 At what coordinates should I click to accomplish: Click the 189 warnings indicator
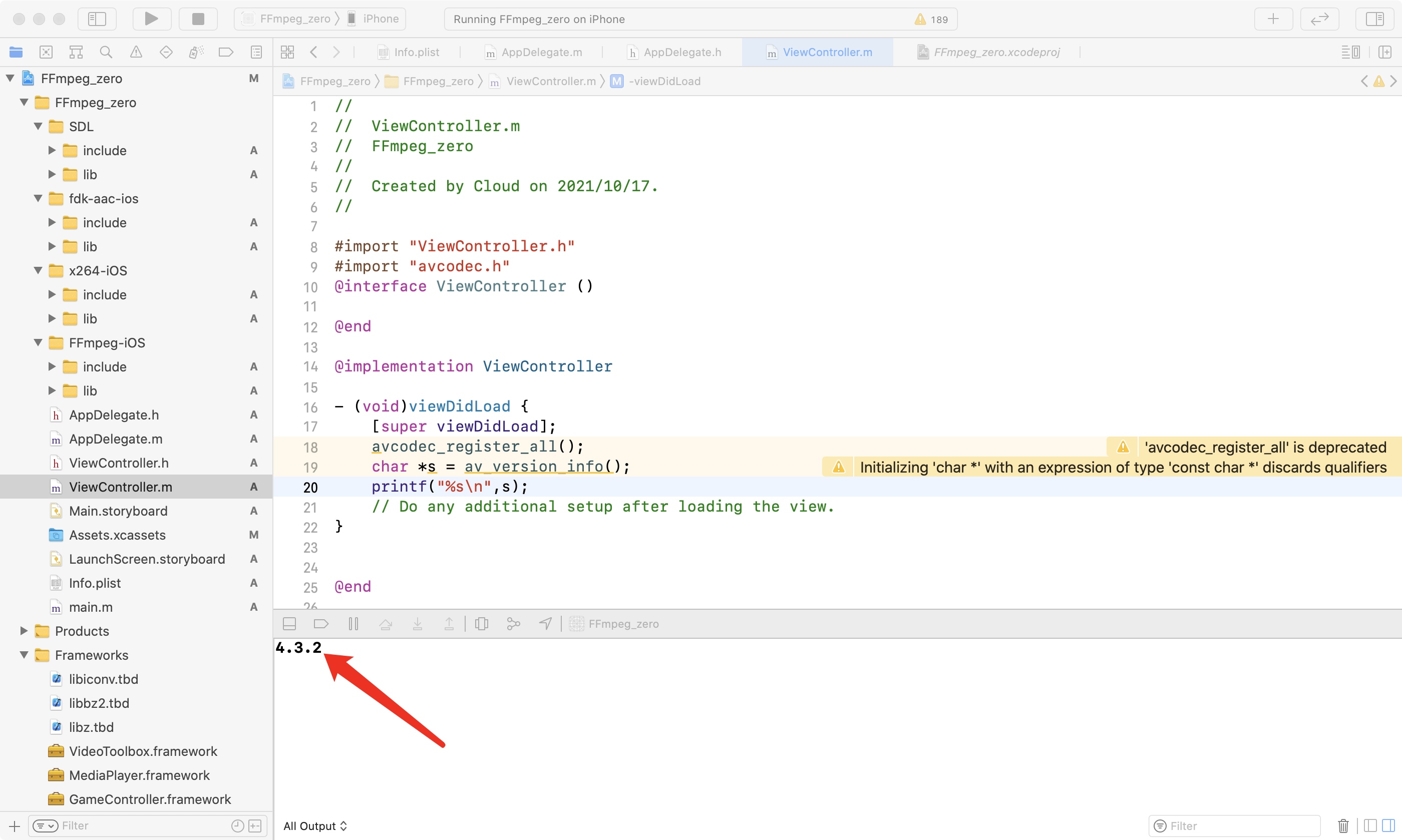click(931, 19)
